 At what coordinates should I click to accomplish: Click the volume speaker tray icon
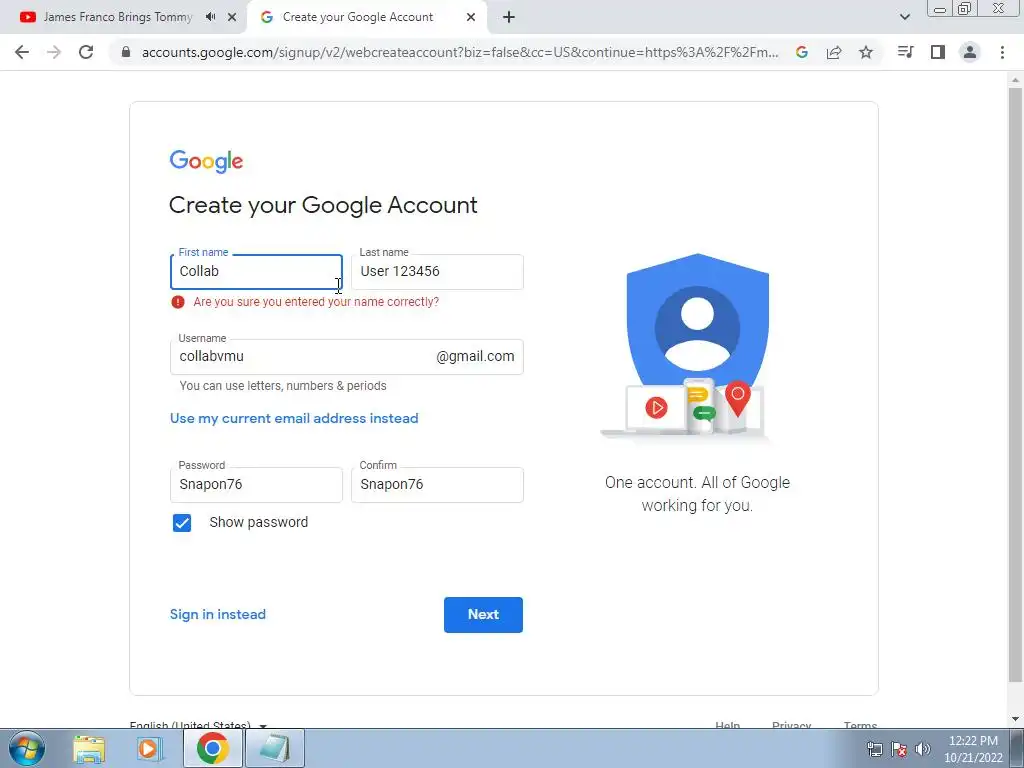[x=923, y=749]
